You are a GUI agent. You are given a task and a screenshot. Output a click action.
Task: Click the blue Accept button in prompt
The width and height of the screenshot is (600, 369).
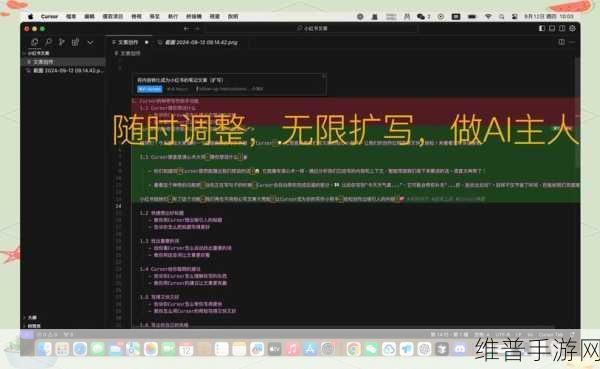150,89
